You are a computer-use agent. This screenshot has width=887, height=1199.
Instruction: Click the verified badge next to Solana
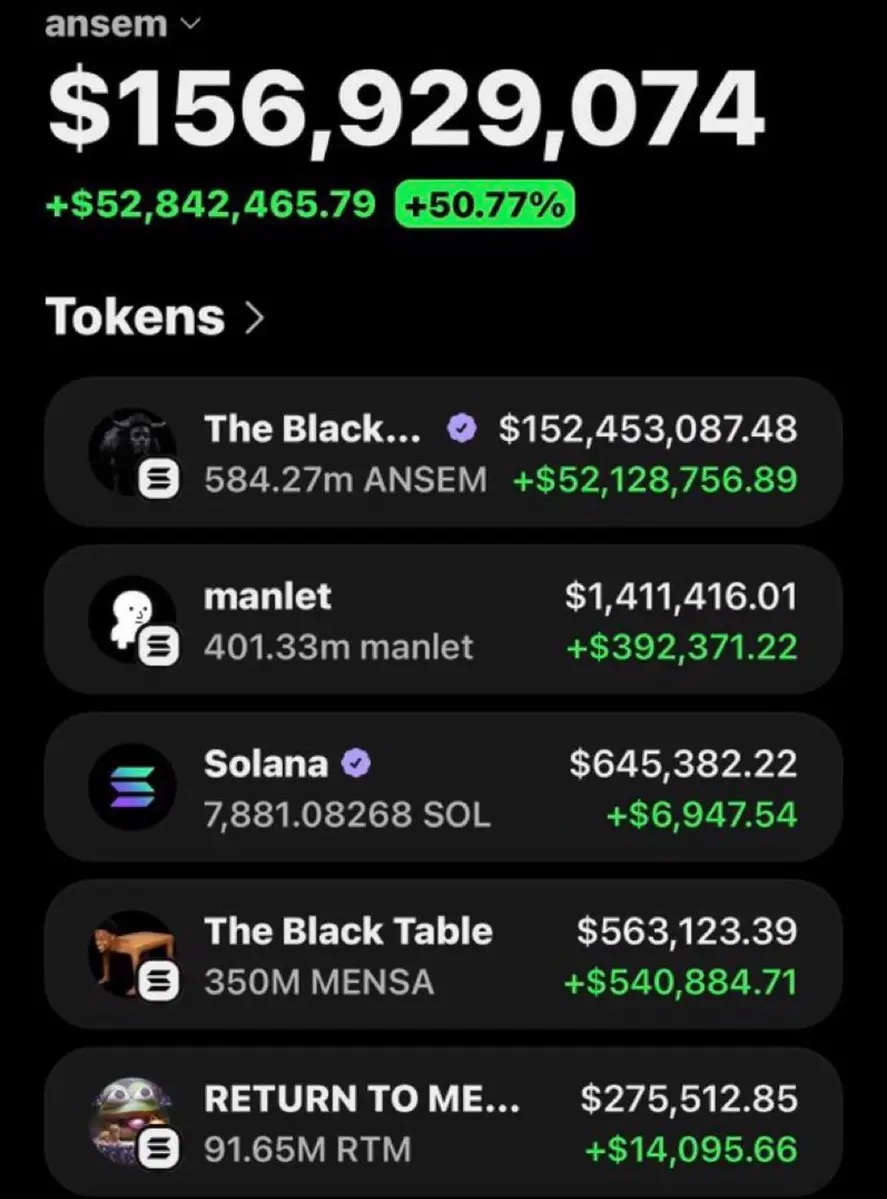356,763
